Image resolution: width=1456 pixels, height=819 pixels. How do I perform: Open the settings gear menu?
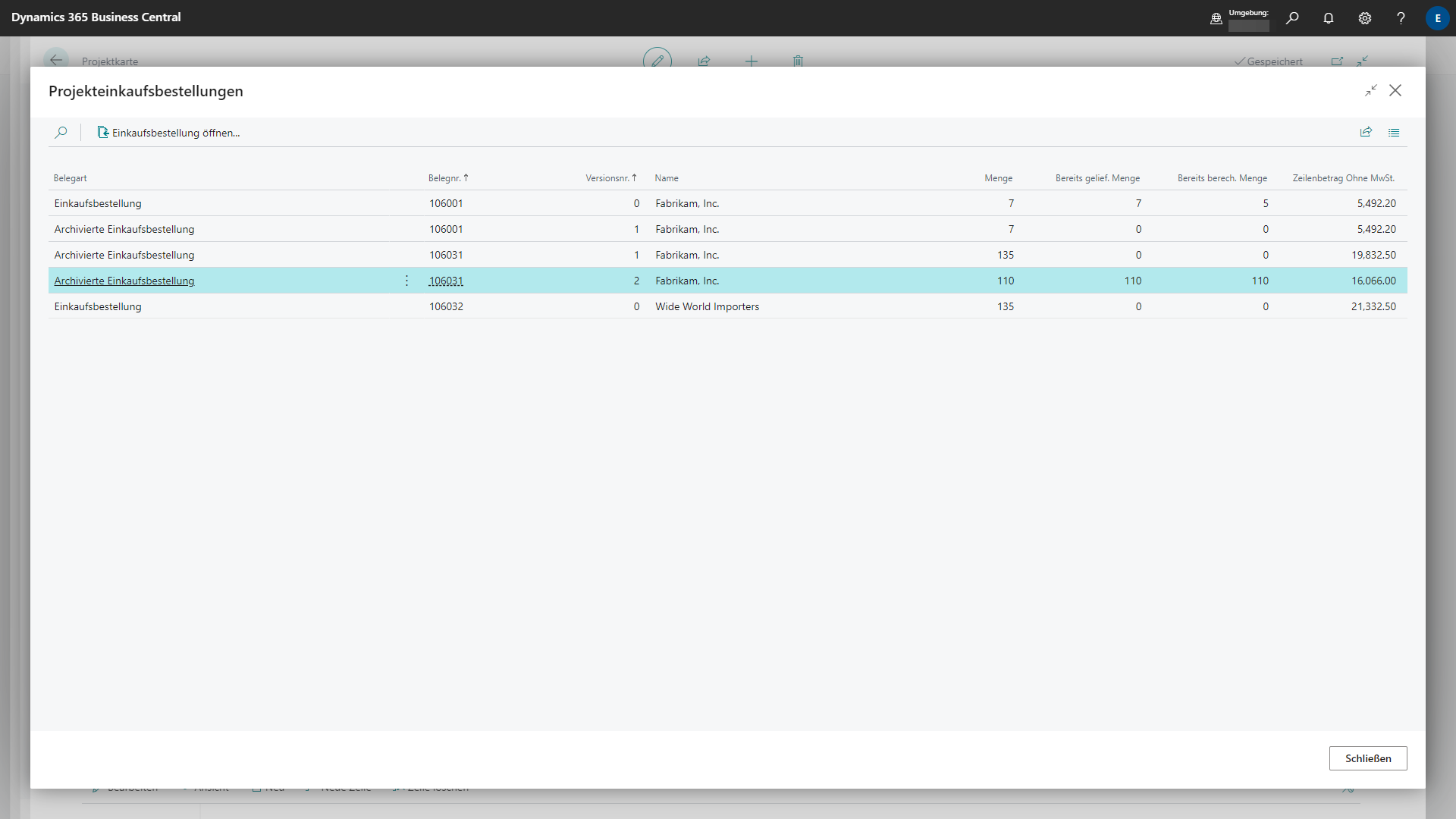(x=1365, y=18)
